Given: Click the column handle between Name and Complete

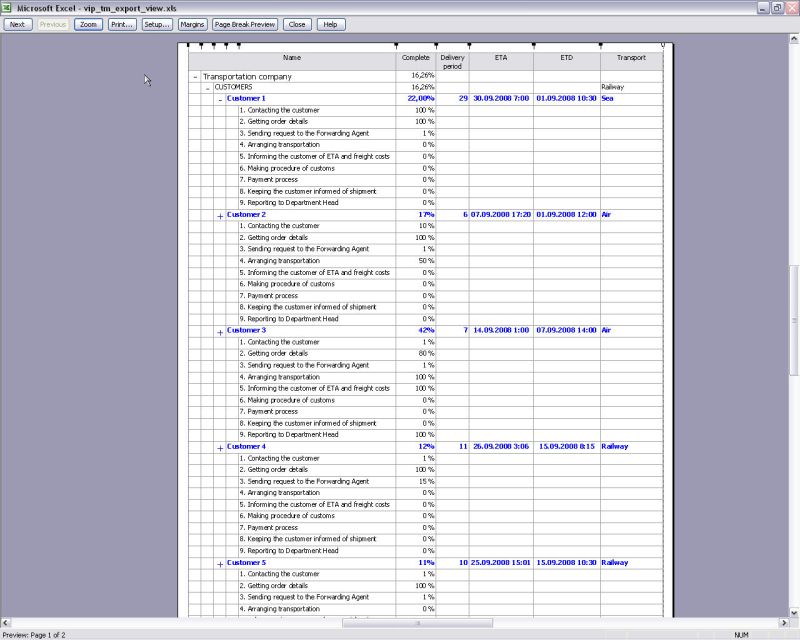Looking at the screenshot, I should 396,46.
